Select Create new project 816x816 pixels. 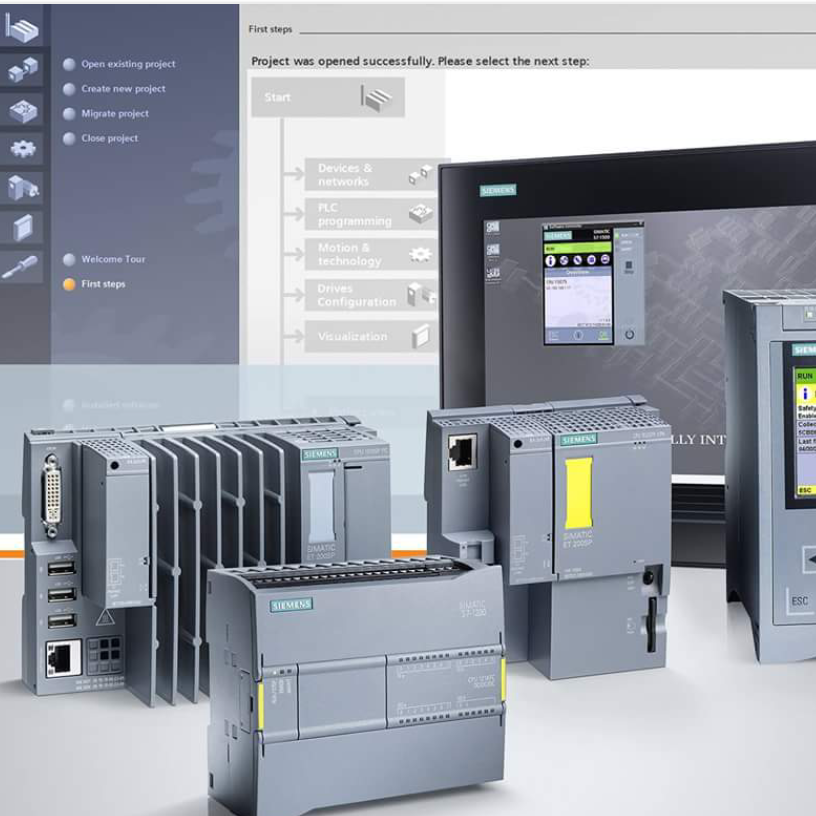point(123,89)
